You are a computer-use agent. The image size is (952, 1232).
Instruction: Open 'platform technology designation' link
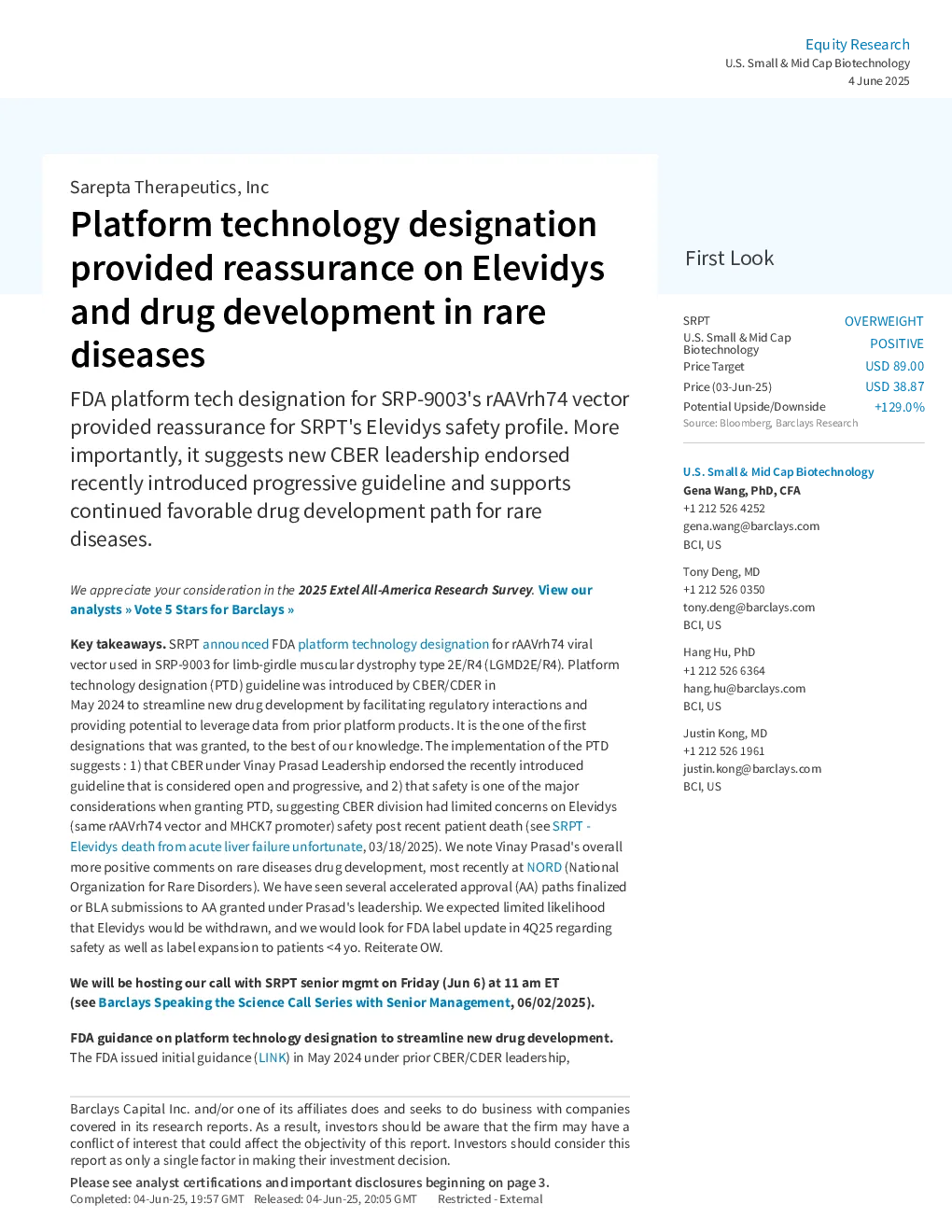click(393, 644)
